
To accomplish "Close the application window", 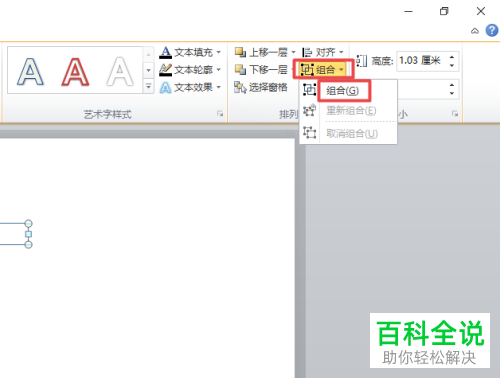I will [x=481, y=11].
